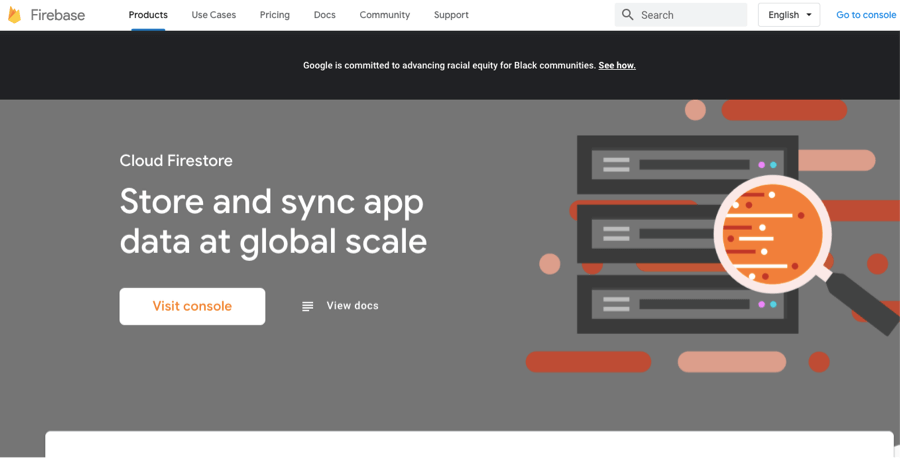Image resolution: width=900 pixels, height=458 pixels.
Task: Open the Products menu
Action: click(148, 15)
